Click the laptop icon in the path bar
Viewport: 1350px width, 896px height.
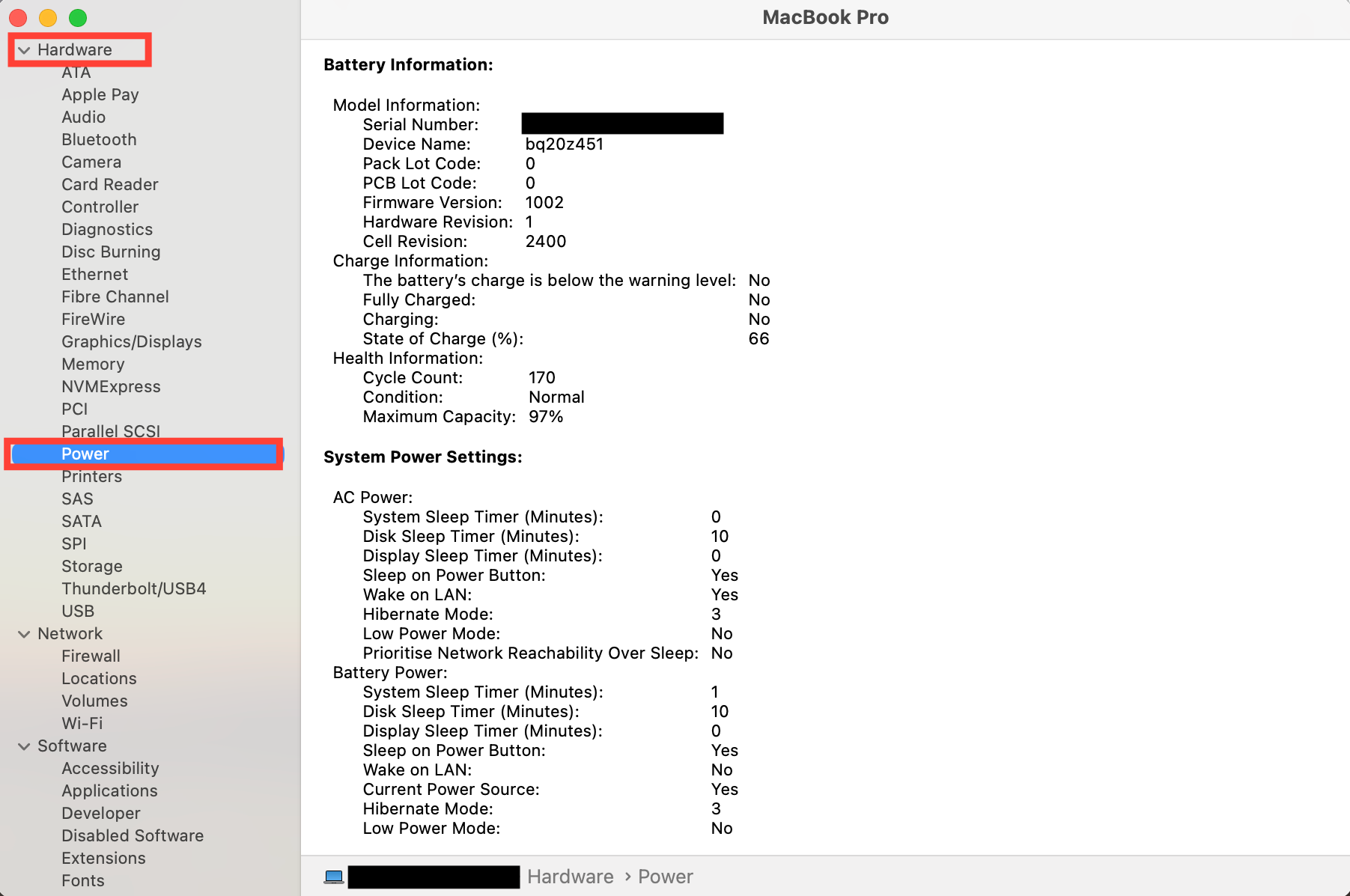[334, 877]
